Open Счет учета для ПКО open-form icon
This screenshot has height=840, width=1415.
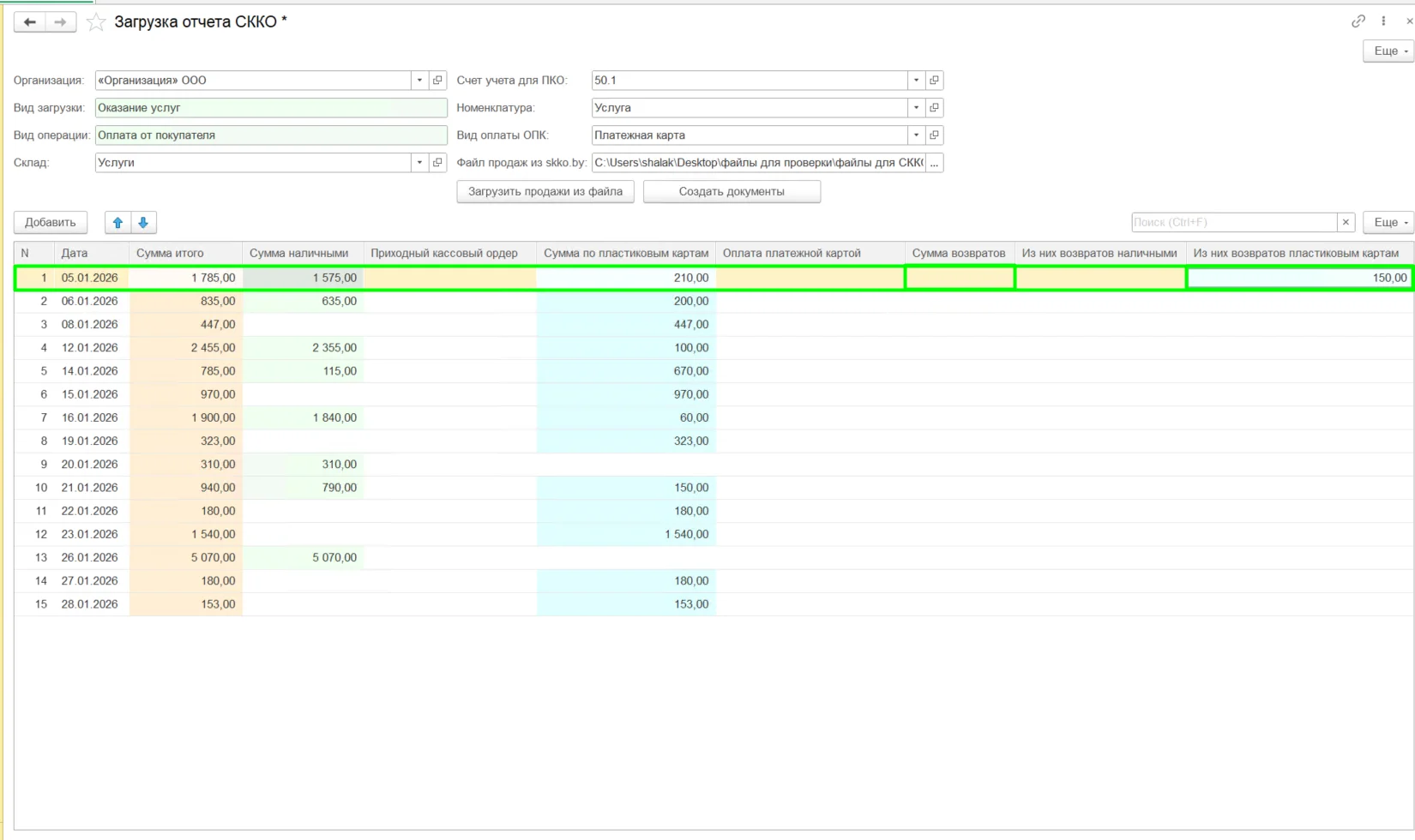tap(934, 81)
